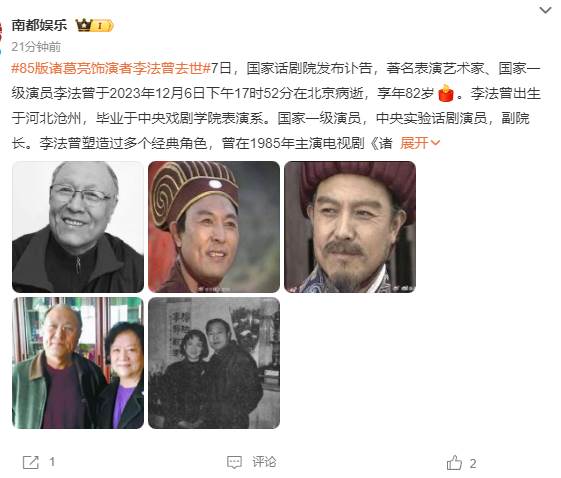This screenshot has width=561, height=478.
Task: Click the like count number 2
Action: [473, 463]
